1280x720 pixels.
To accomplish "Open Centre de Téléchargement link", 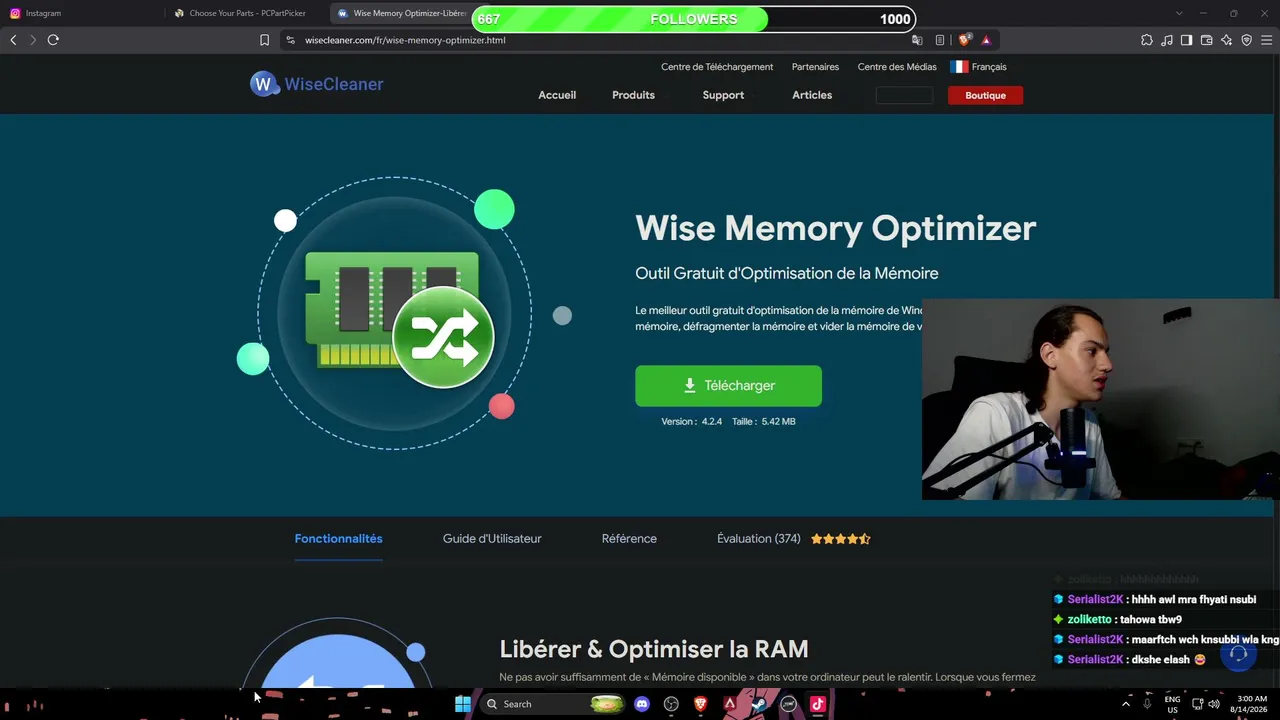I will click(717, 67).
